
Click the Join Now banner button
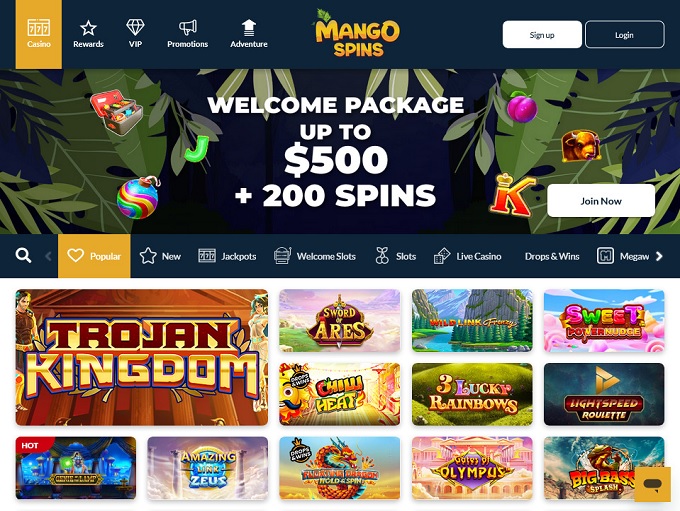point(601,201)
